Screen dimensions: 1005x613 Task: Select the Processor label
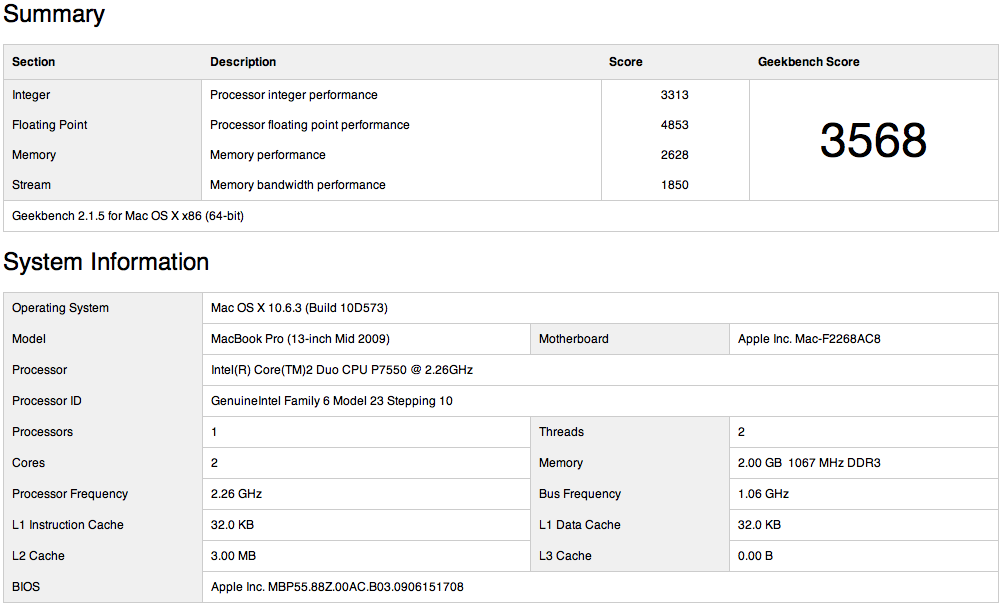coord(39,370)
